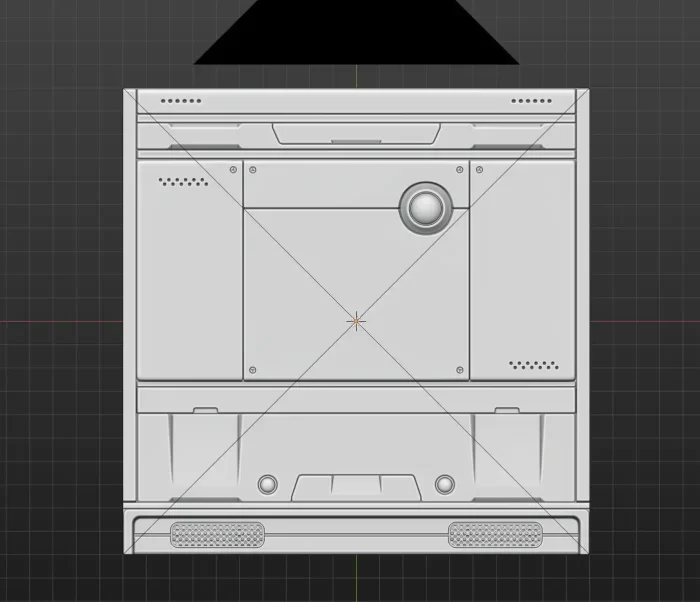This screenshot has height=602, width=700.
Task: Click the center panel's top-left screw
Action: pos(252,169)
